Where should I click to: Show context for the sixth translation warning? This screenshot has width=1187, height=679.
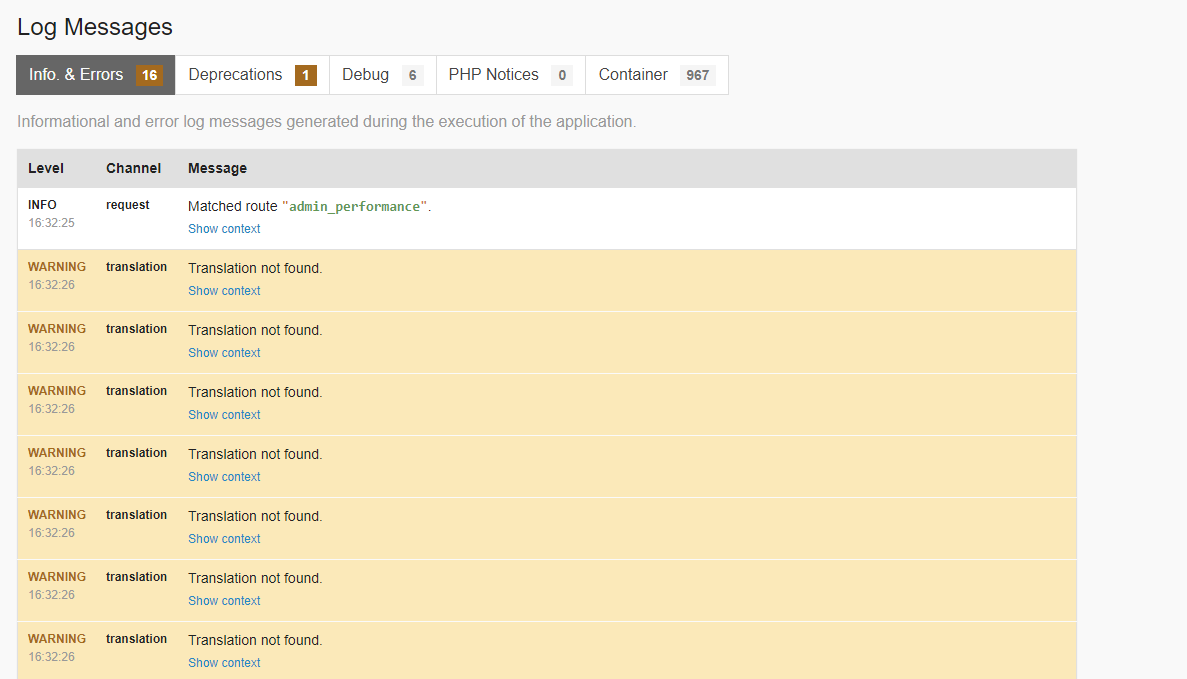click(224, 601)
